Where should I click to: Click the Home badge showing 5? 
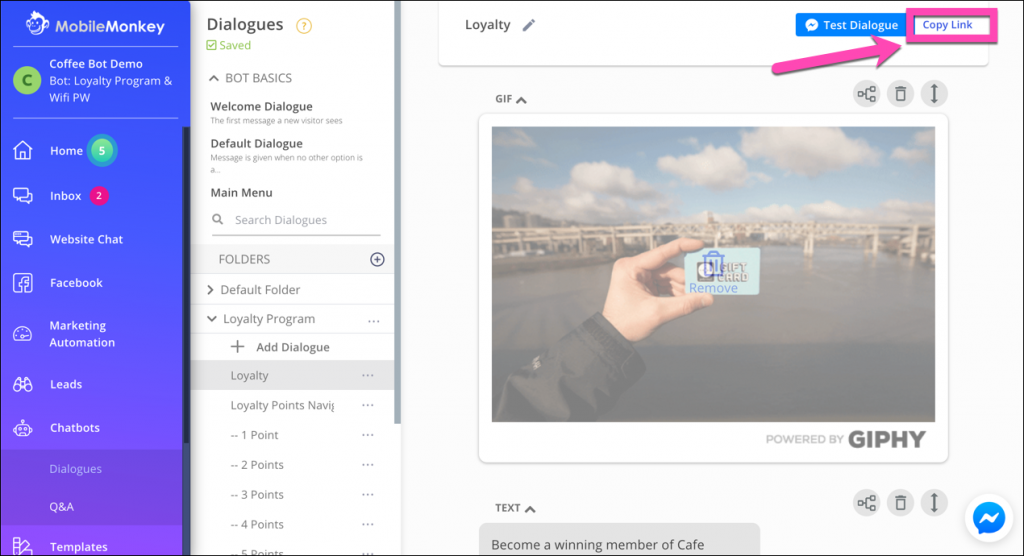coord(102,150)
